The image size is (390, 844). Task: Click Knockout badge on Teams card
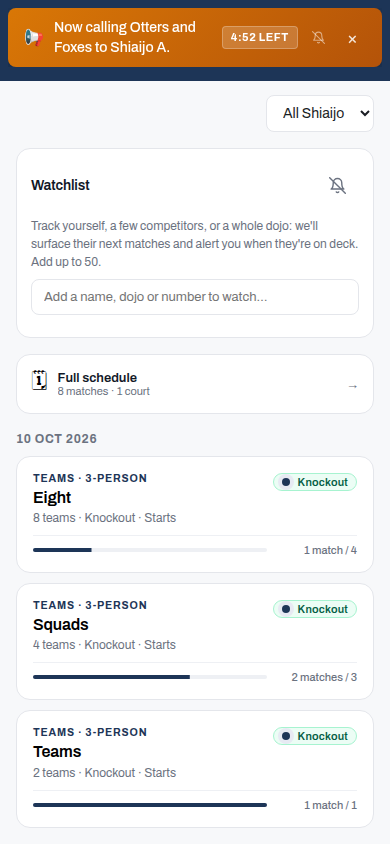click(x=315, y=736)
